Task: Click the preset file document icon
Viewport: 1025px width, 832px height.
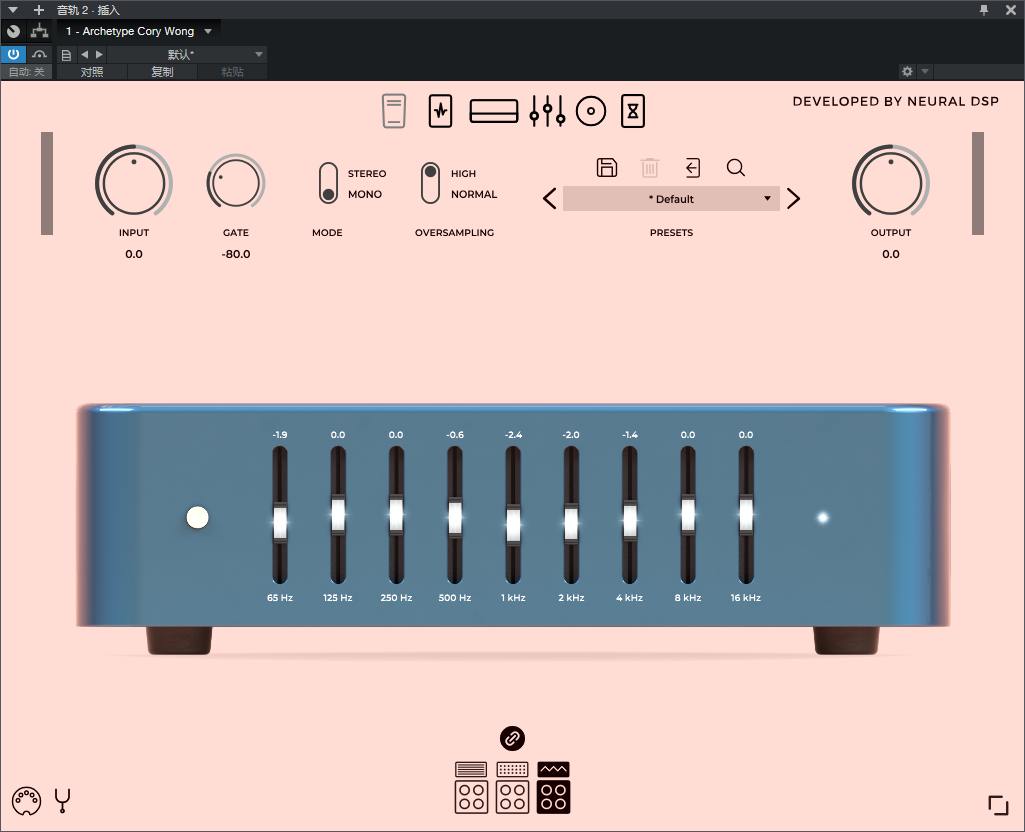Action: pyautogui.click(x=66, y=55)
